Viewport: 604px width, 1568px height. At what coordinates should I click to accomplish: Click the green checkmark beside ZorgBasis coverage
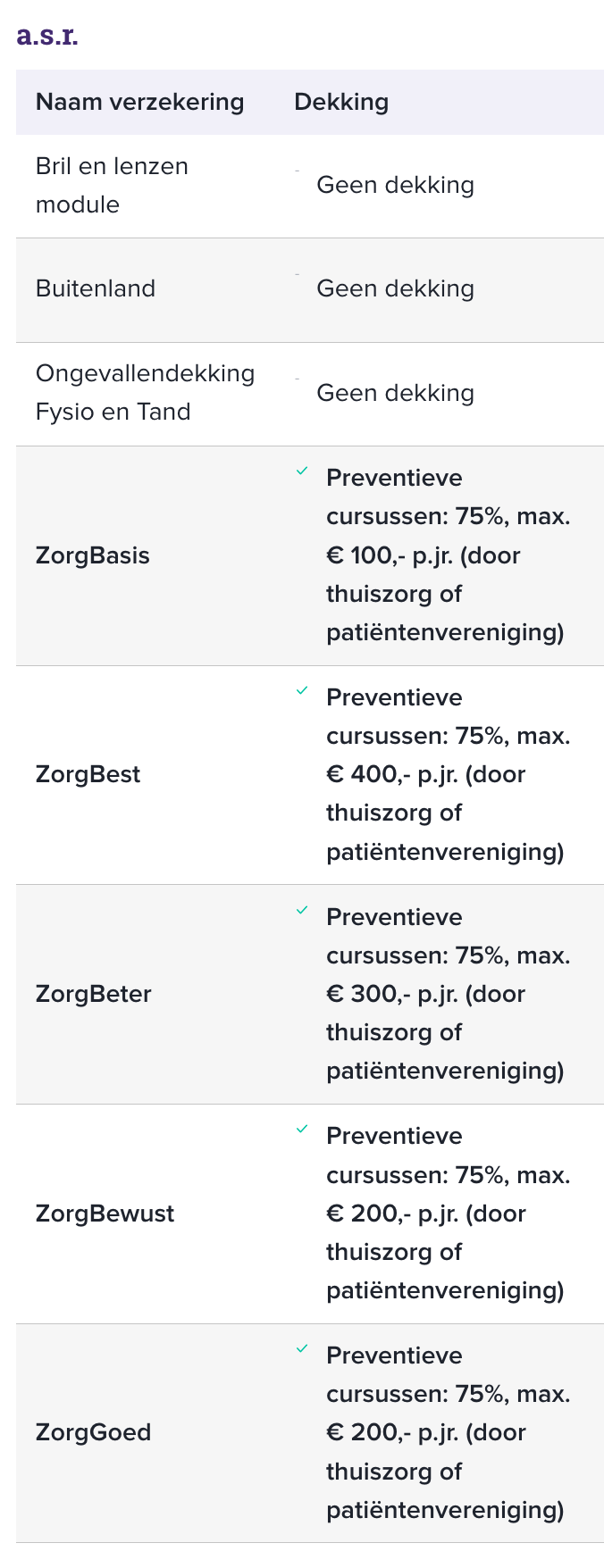pyautogui.click(x=302, y=471)
